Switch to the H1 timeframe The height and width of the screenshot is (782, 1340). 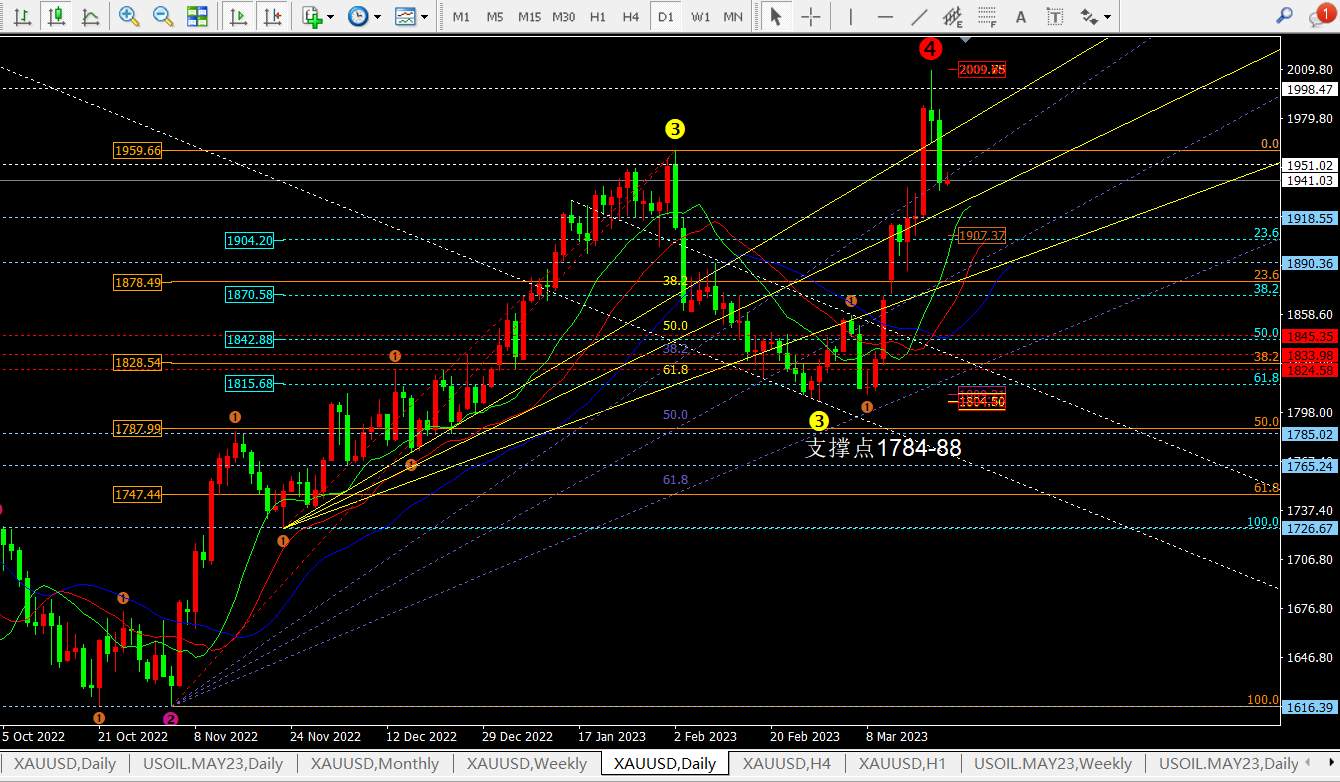click(598, 16)
